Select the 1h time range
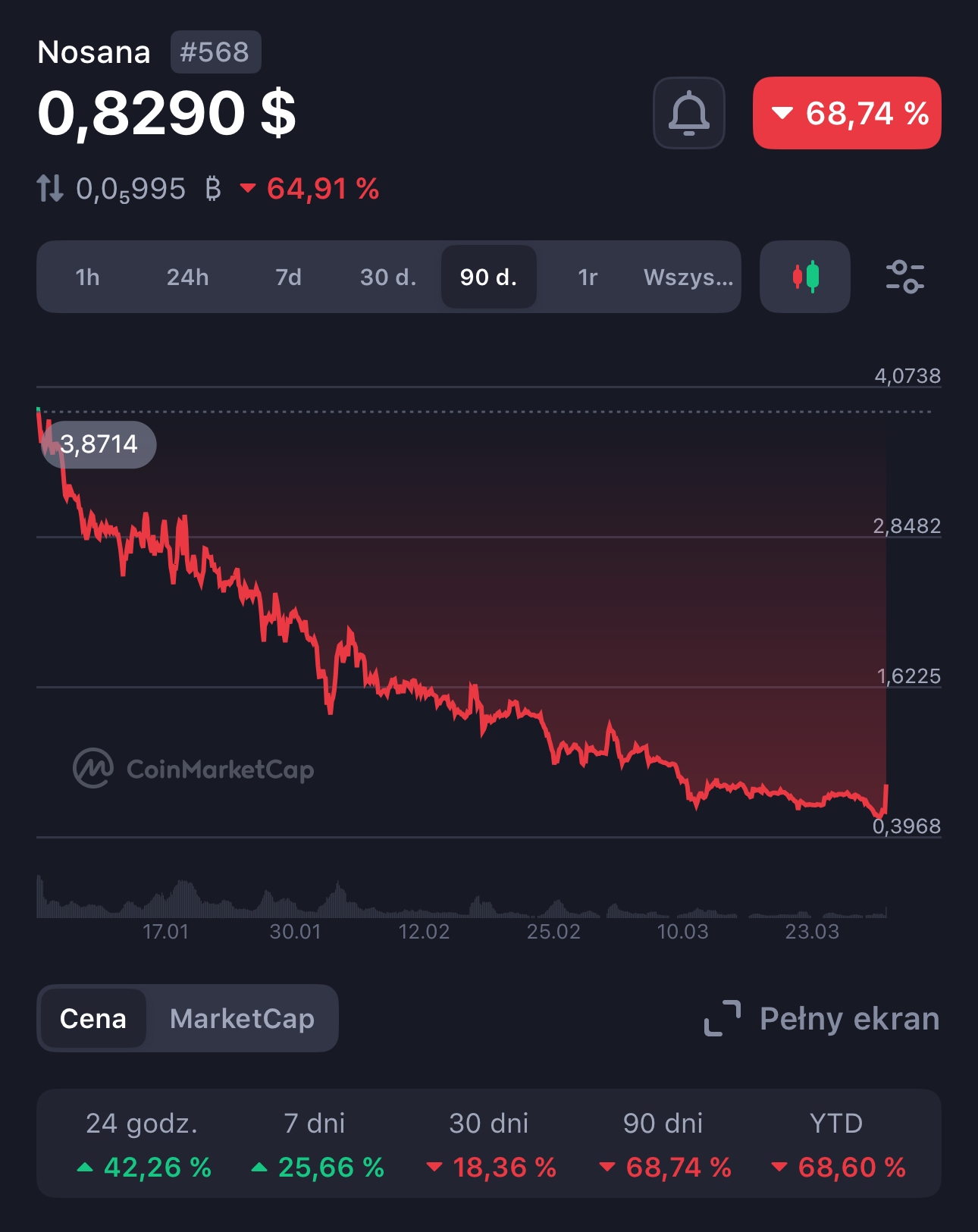Screen dimensions: 978x1232 coord(87,277)
